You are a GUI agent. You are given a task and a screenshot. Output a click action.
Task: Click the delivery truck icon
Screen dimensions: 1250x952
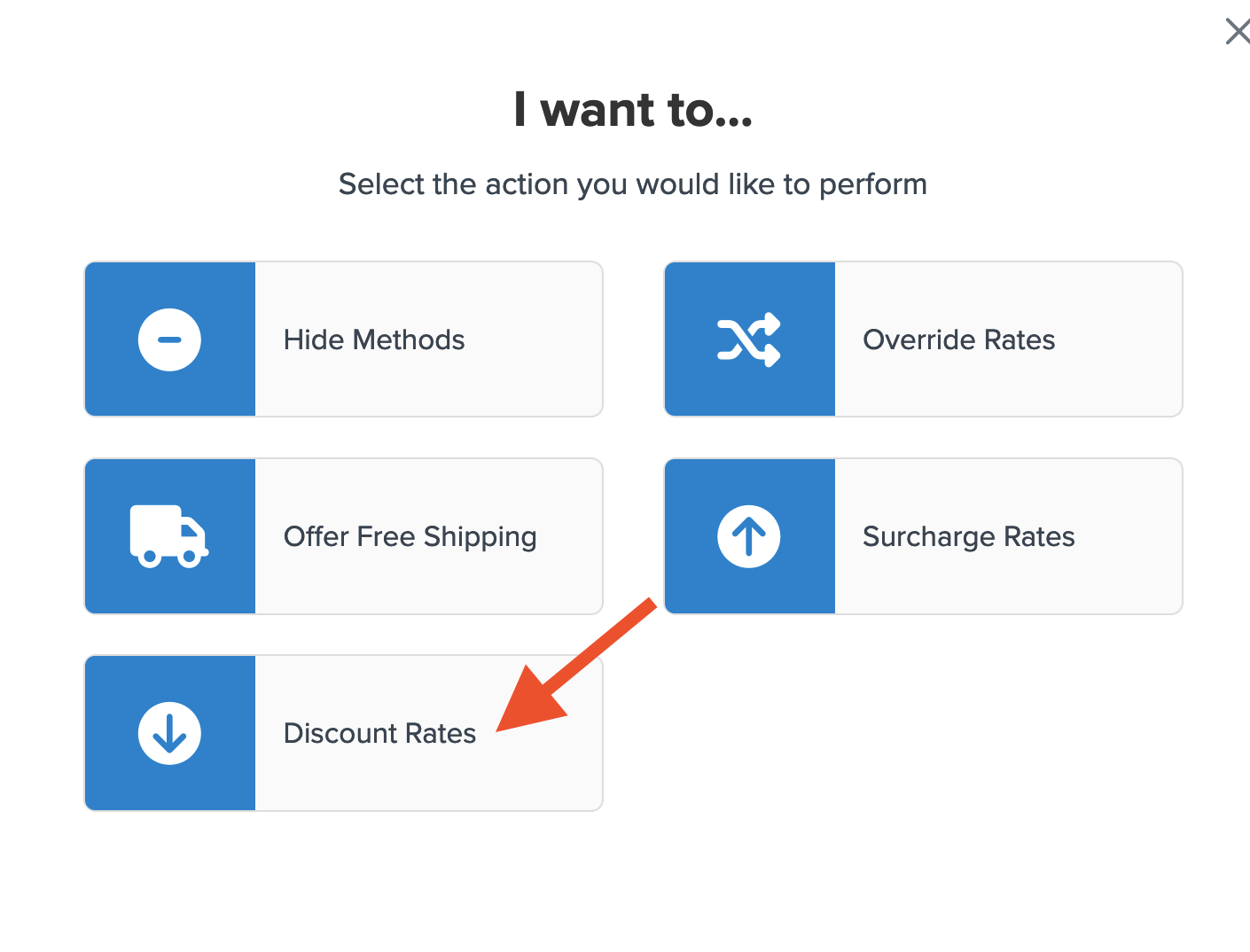pyautogui.click(x=168, y=536)
